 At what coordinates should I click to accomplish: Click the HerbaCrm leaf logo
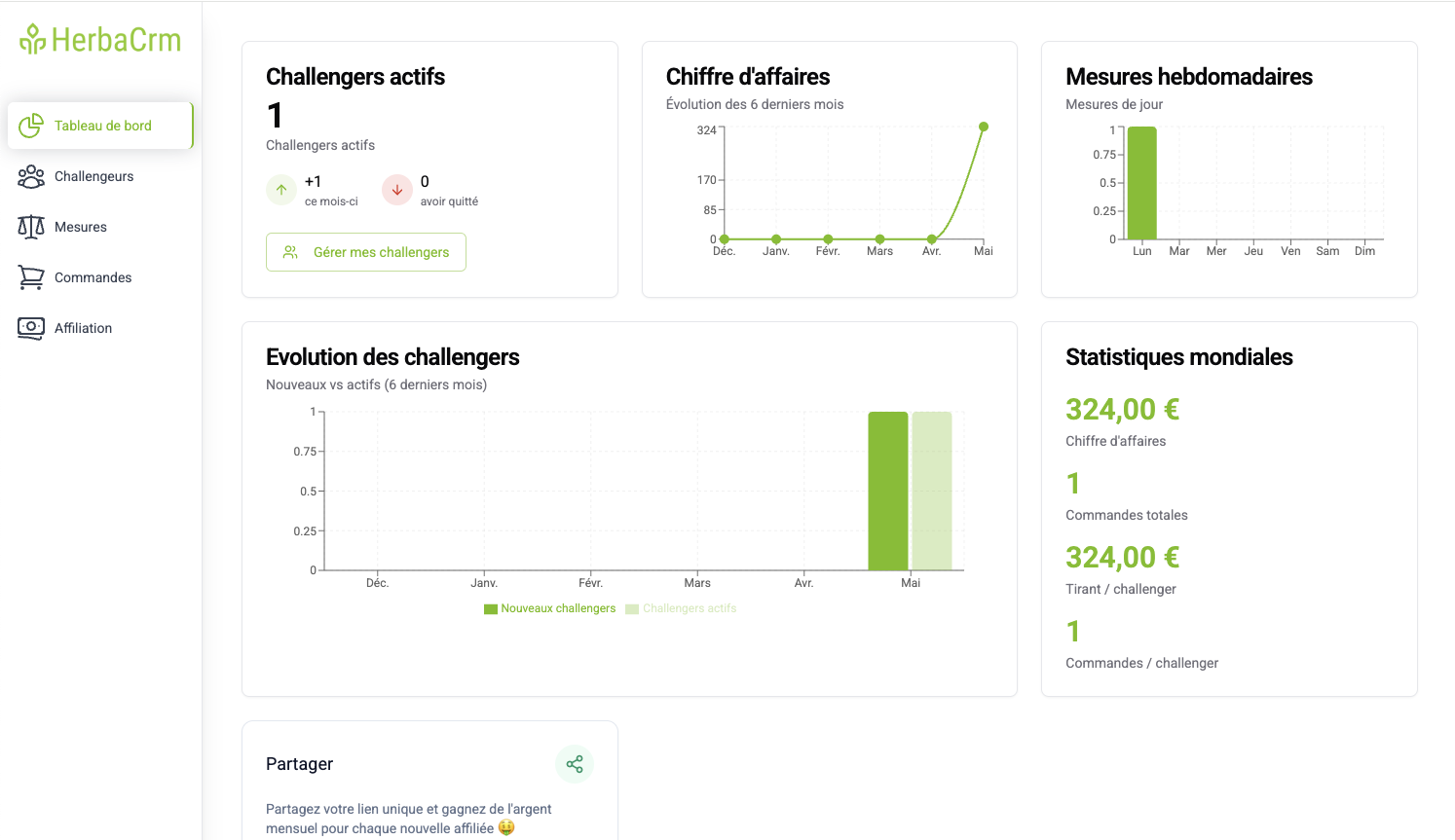tap(33, 39)
